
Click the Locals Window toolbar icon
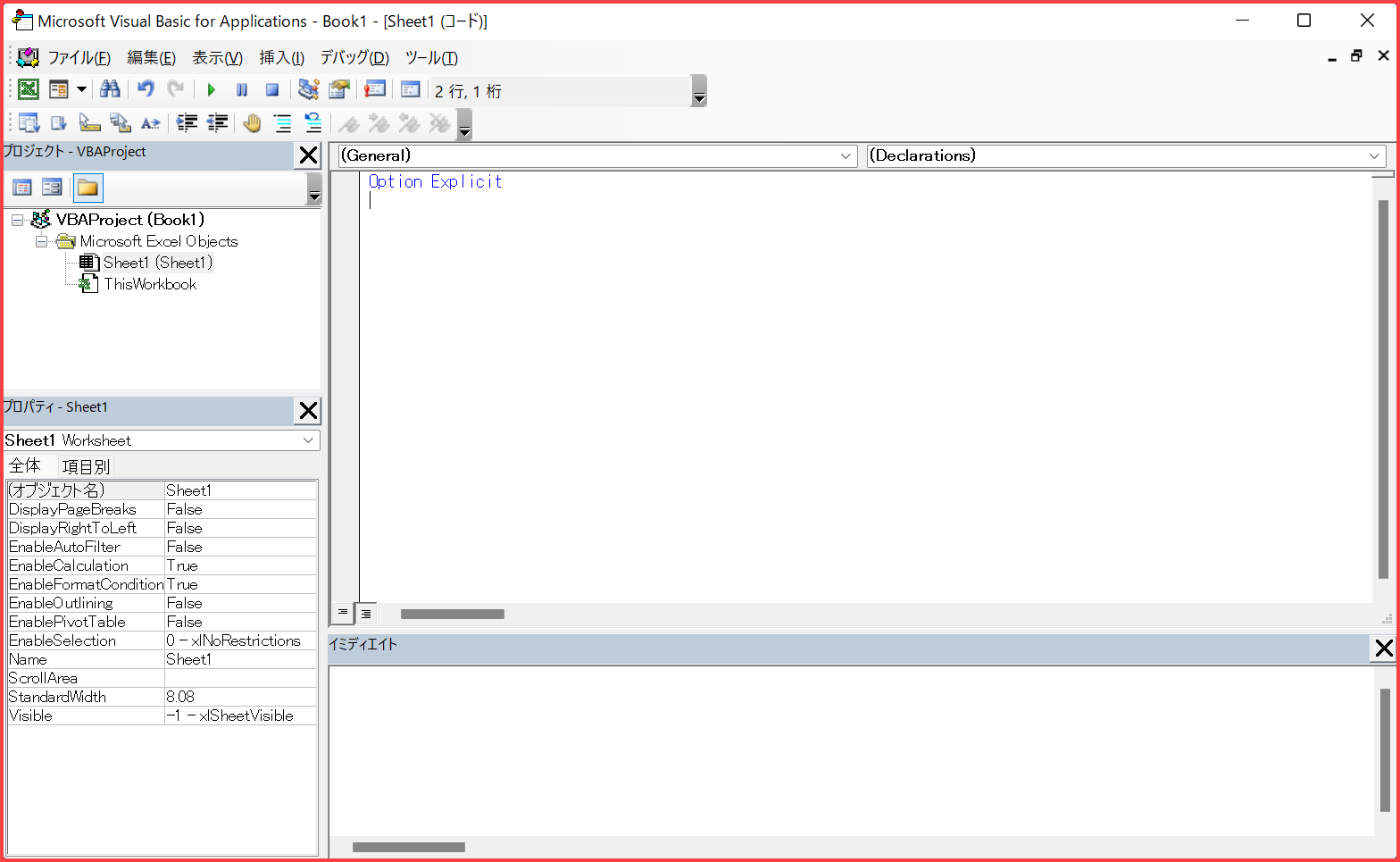410,89
